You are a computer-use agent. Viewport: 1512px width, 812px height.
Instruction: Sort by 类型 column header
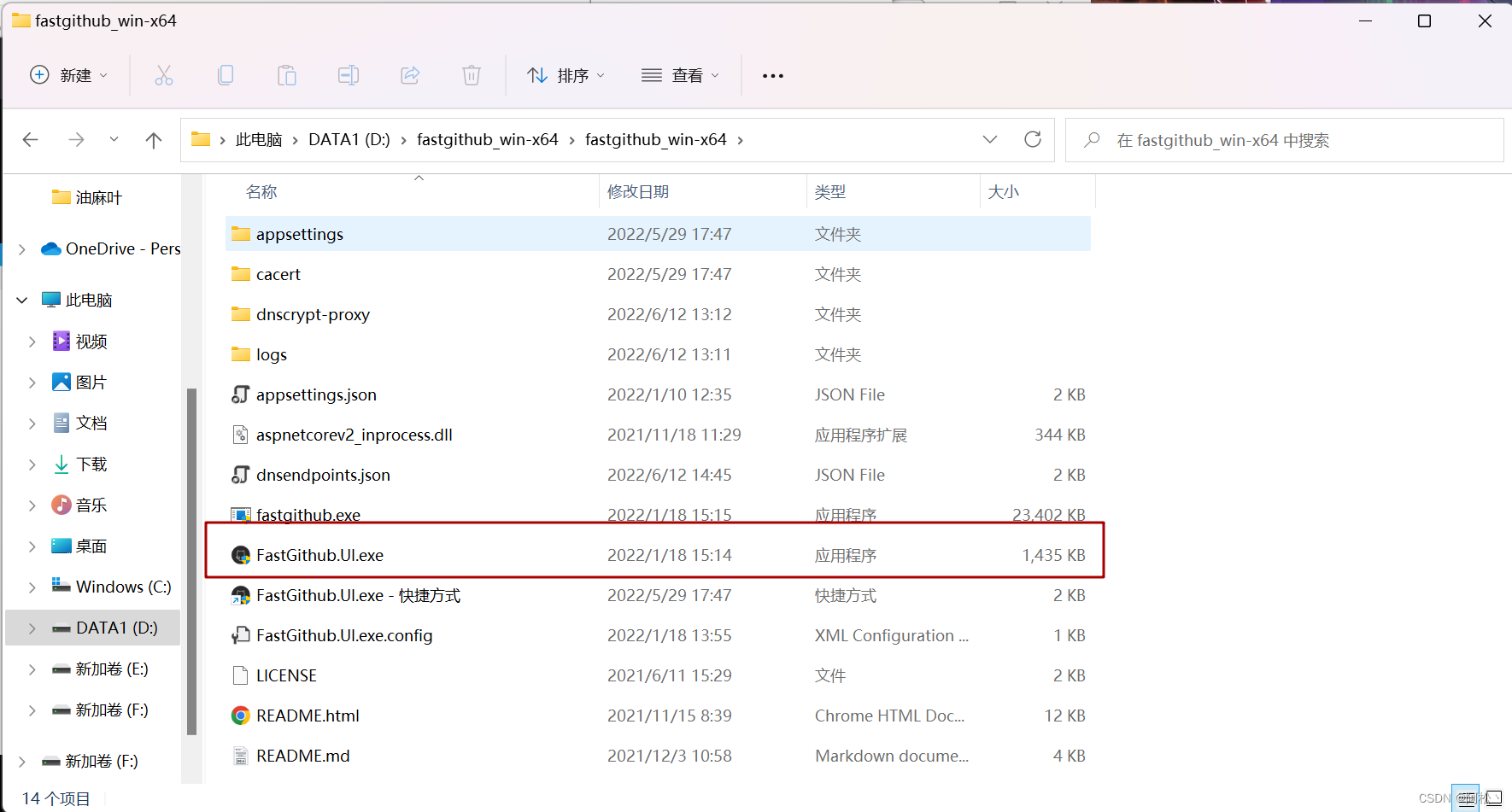click(830, 192)
